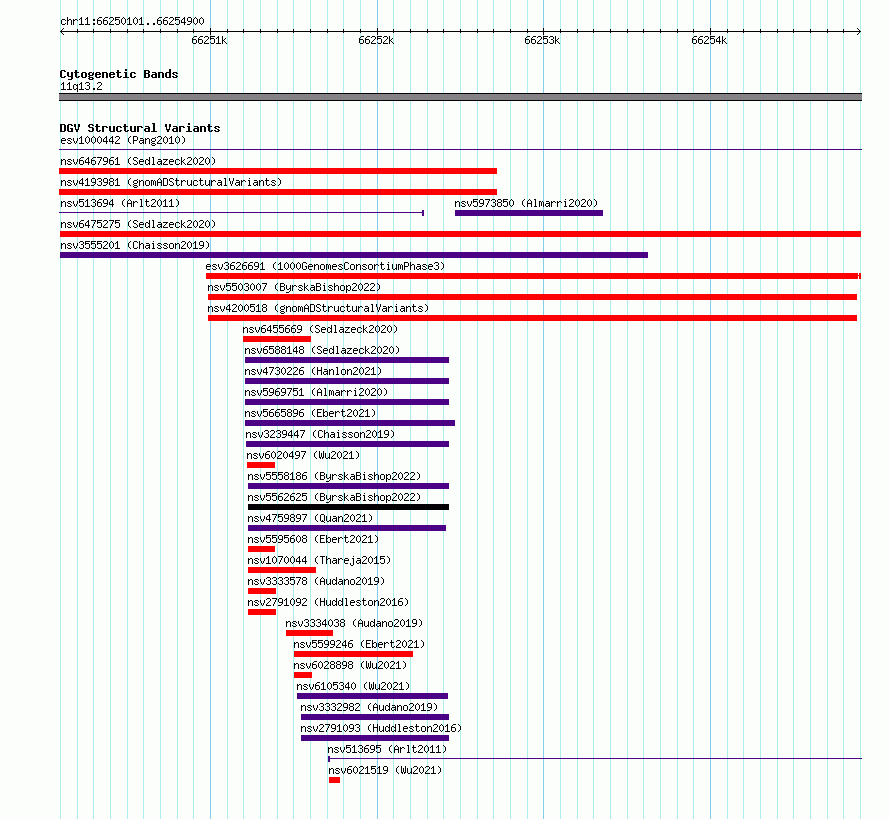Click the 11q13.2 band label

(81, 86)
